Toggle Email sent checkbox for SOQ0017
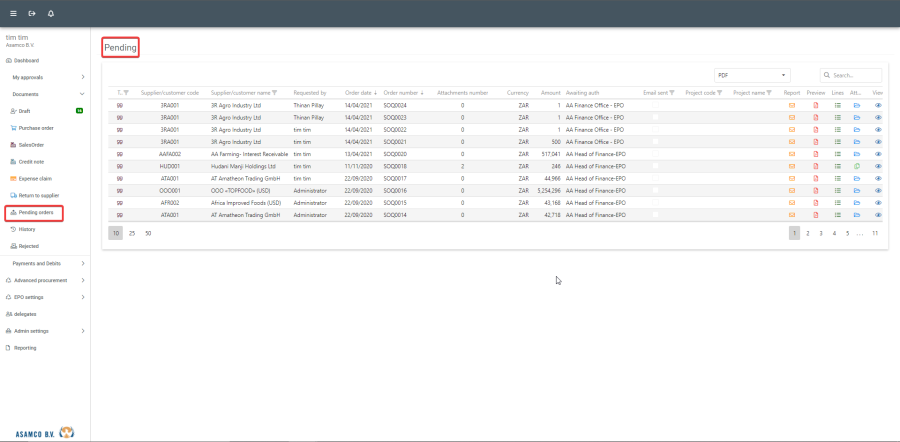Screen dimensions: 900x442 point(656,178)
